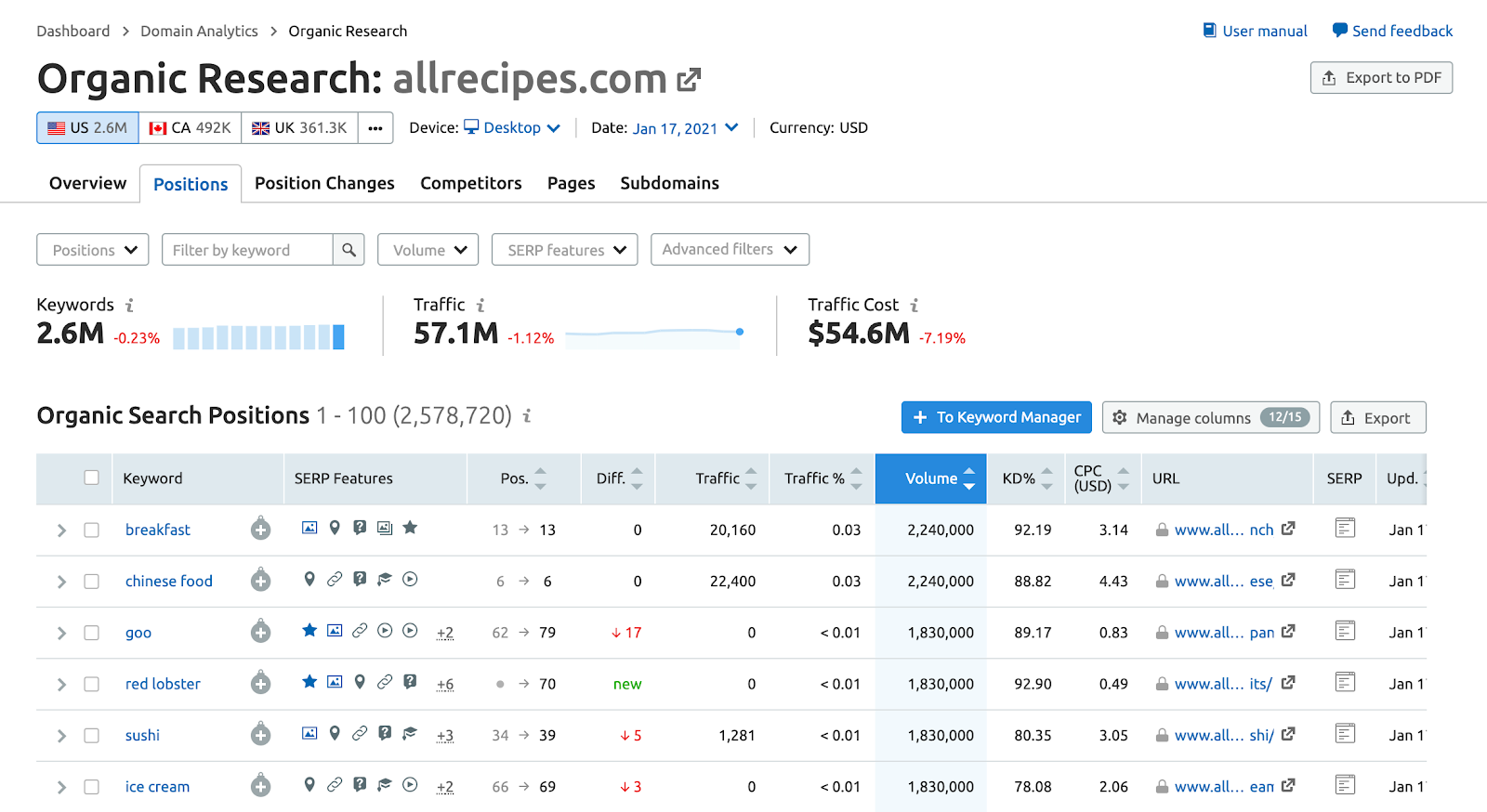Click the Keywords info icon
1487x812 pixels.
(x=129, y=305)
